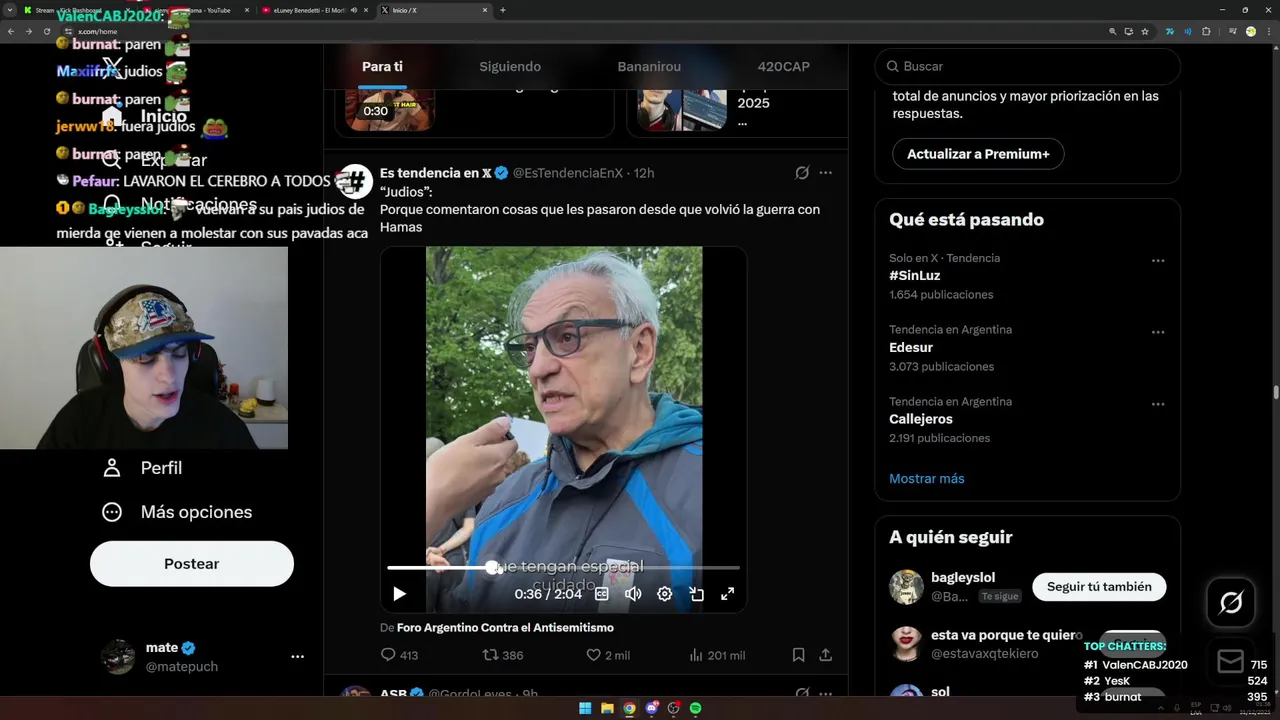Enable picture-in-picture for the video
This screenshot has height=720, width=1280.
coord(696,594)
